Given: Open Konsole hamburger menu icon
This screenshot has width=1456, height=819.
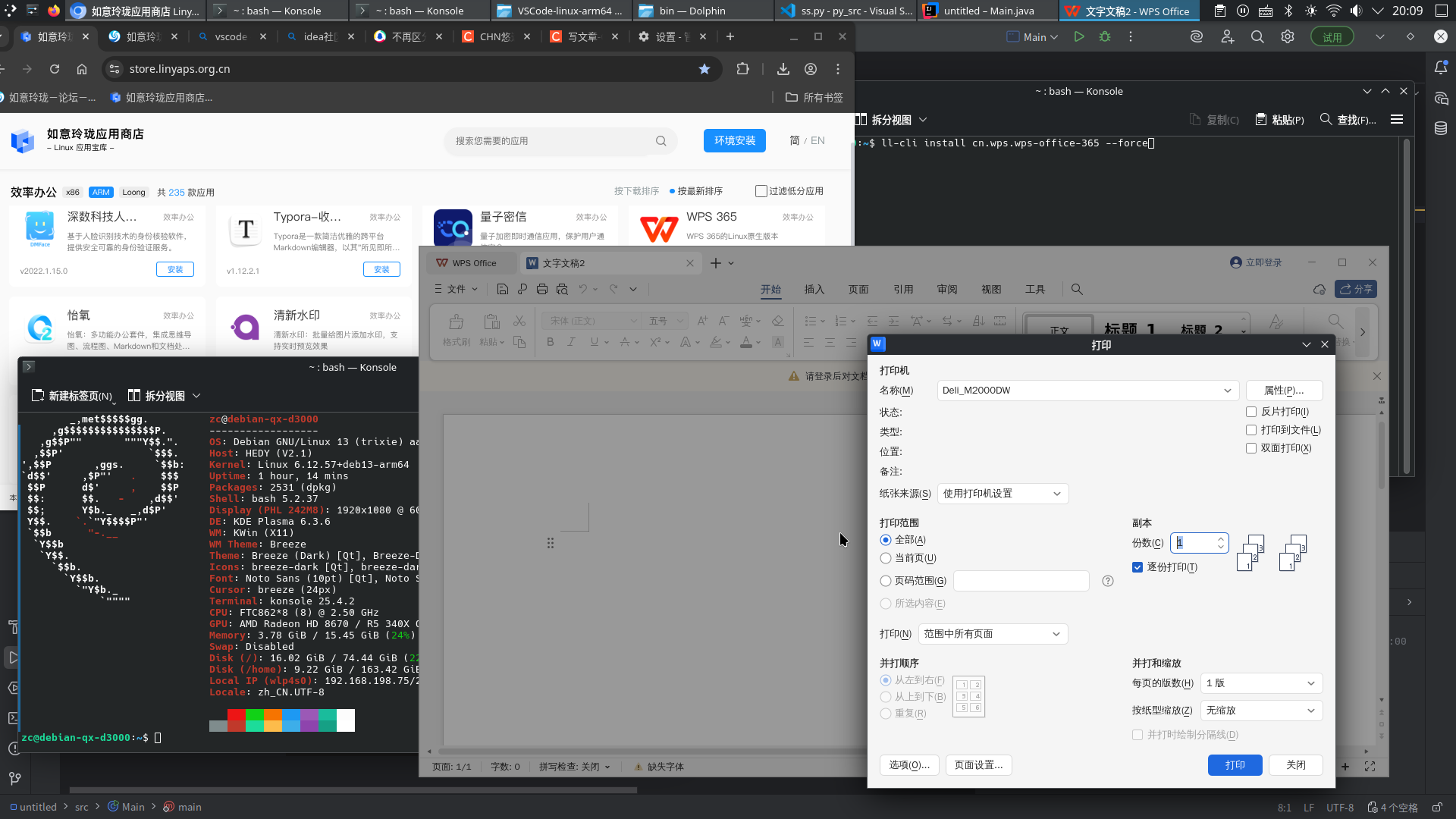Looking at the screenshot, I should point(1397,119).
